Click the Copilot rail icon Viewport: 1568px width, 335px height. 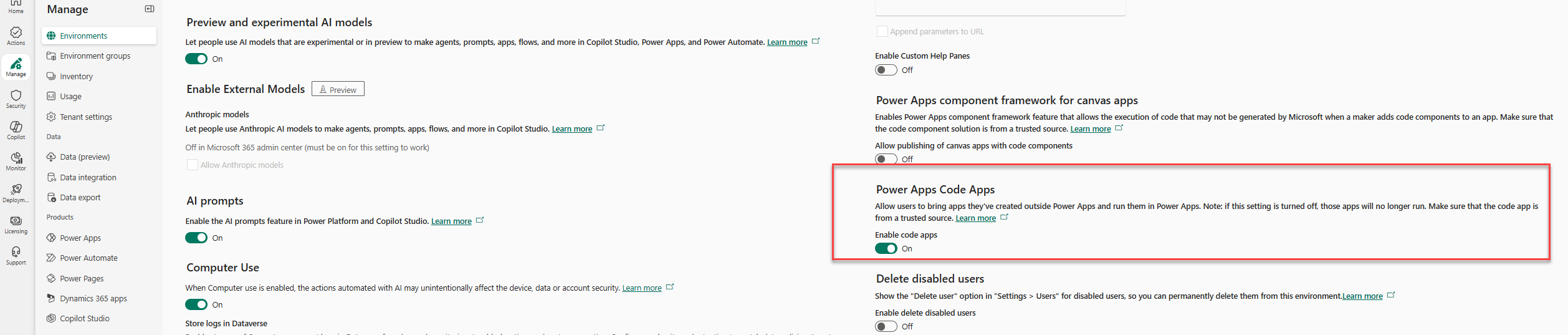16,130
